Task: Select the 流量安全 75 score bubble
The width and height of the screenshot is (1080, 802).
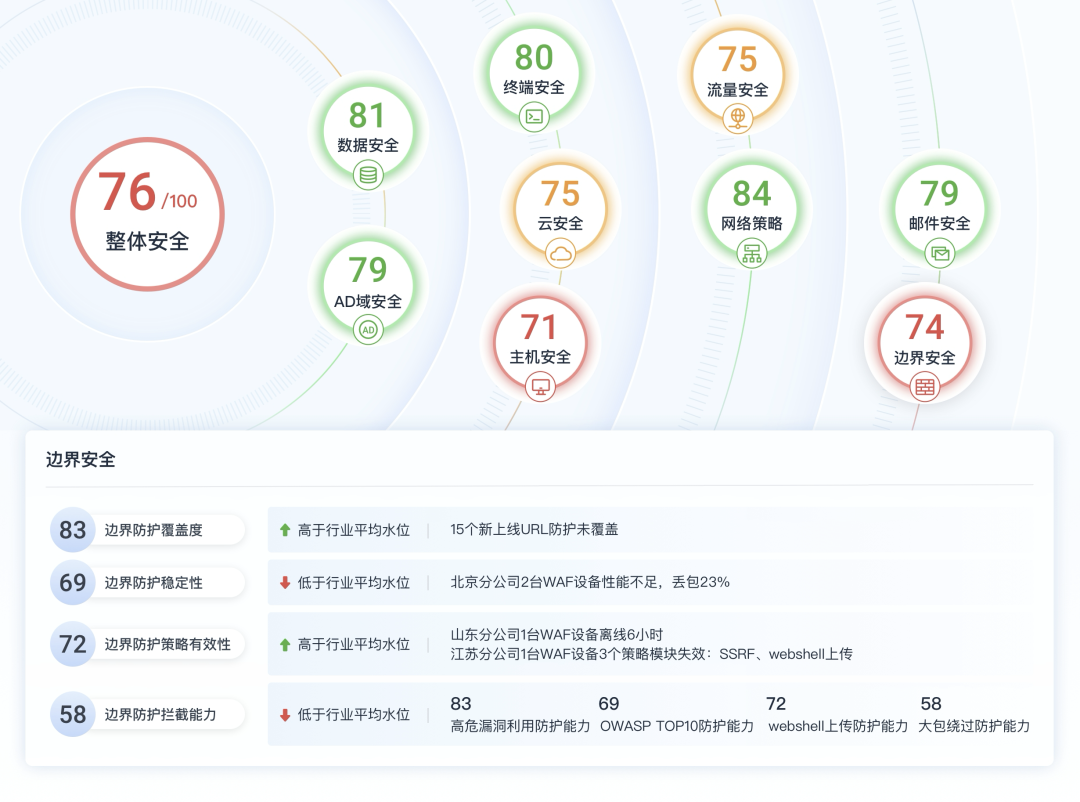Action: [x=738, y=74]
